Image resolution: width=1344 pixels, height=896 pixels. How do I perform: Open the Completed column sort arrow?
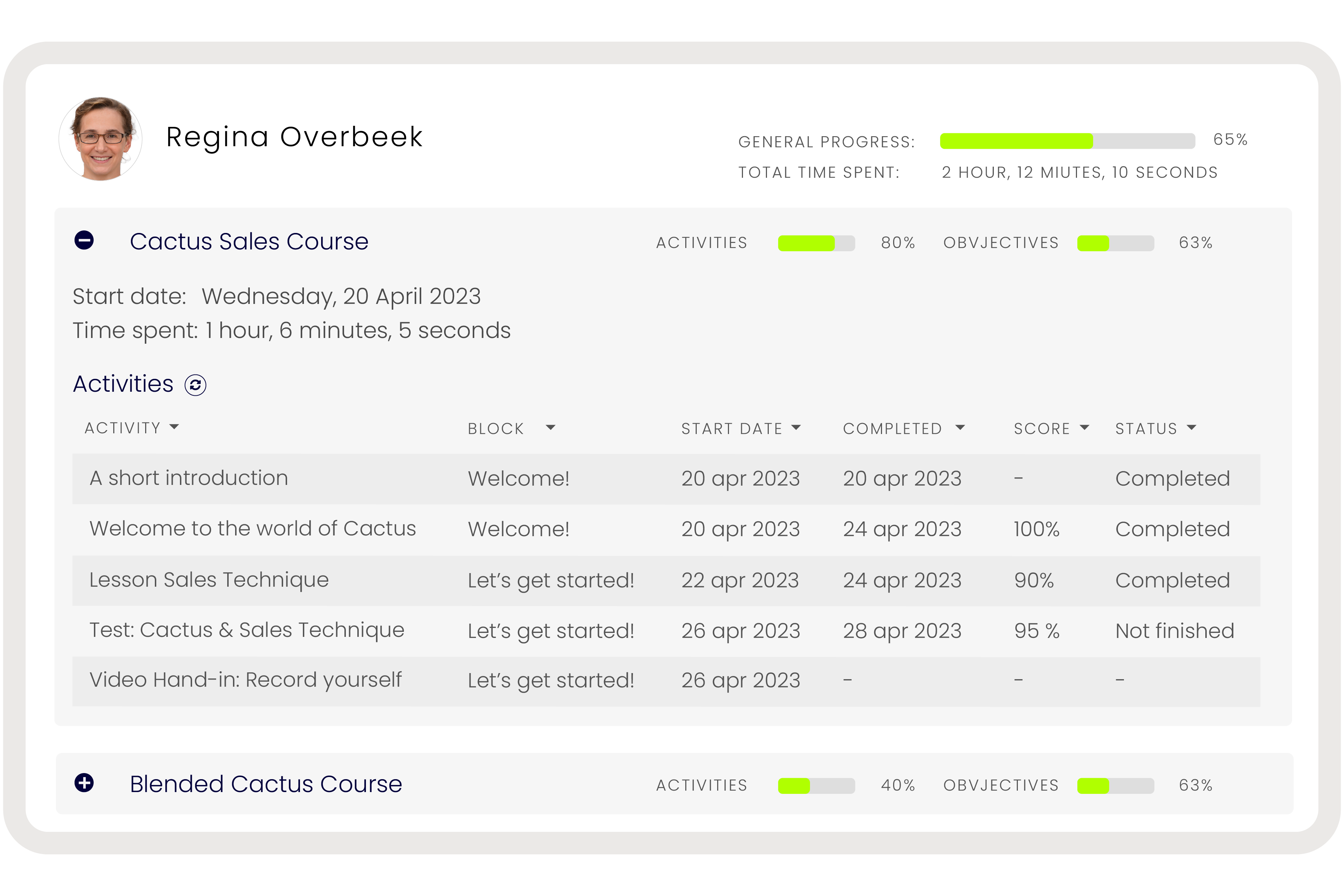point(960,428)
